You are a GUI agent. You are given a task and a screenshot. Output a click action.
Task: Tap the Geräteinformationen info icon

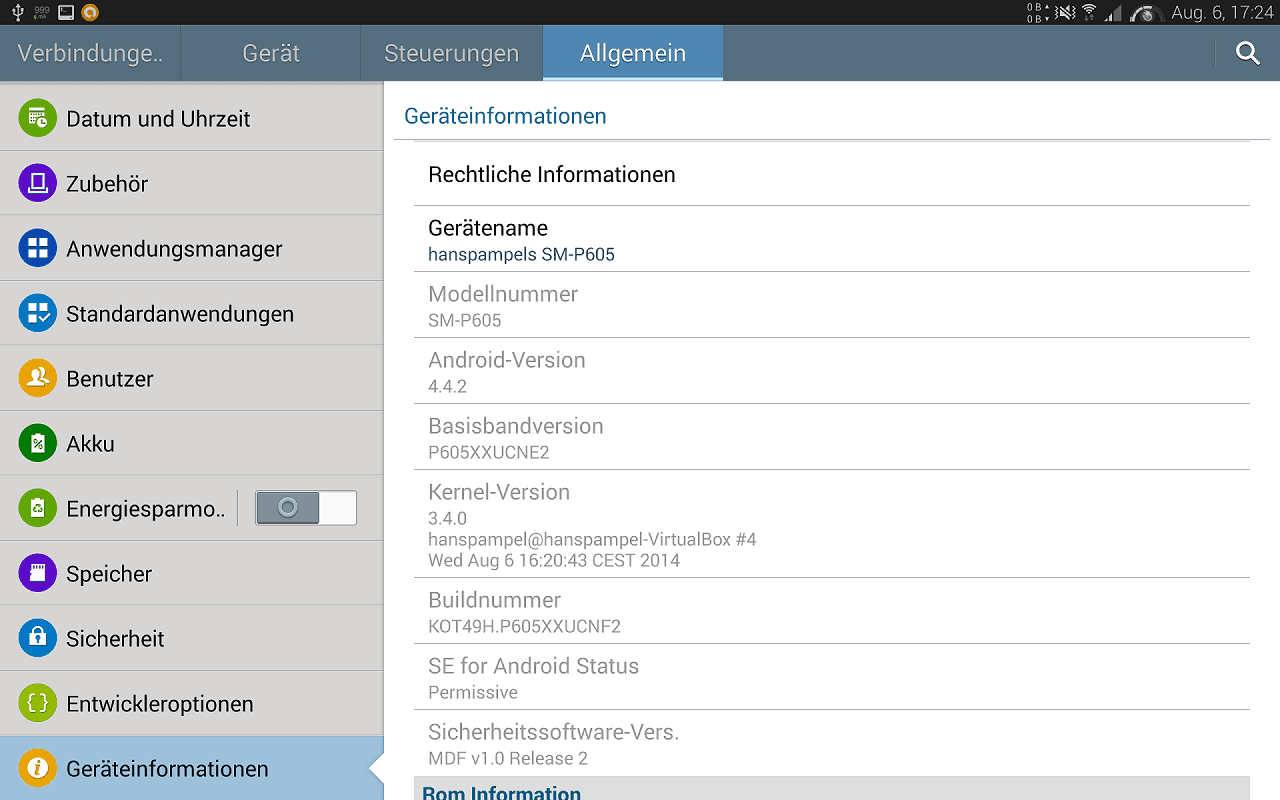point(38,768)
